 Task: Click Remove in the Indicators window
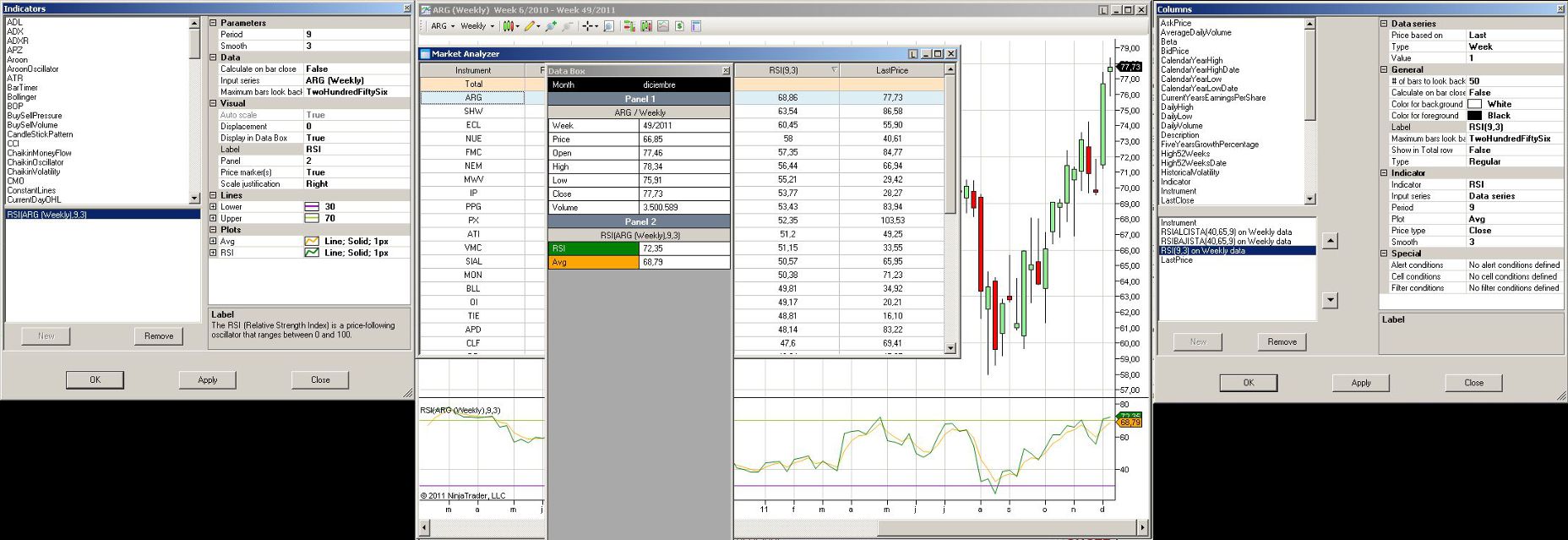[x=159, y=336]
